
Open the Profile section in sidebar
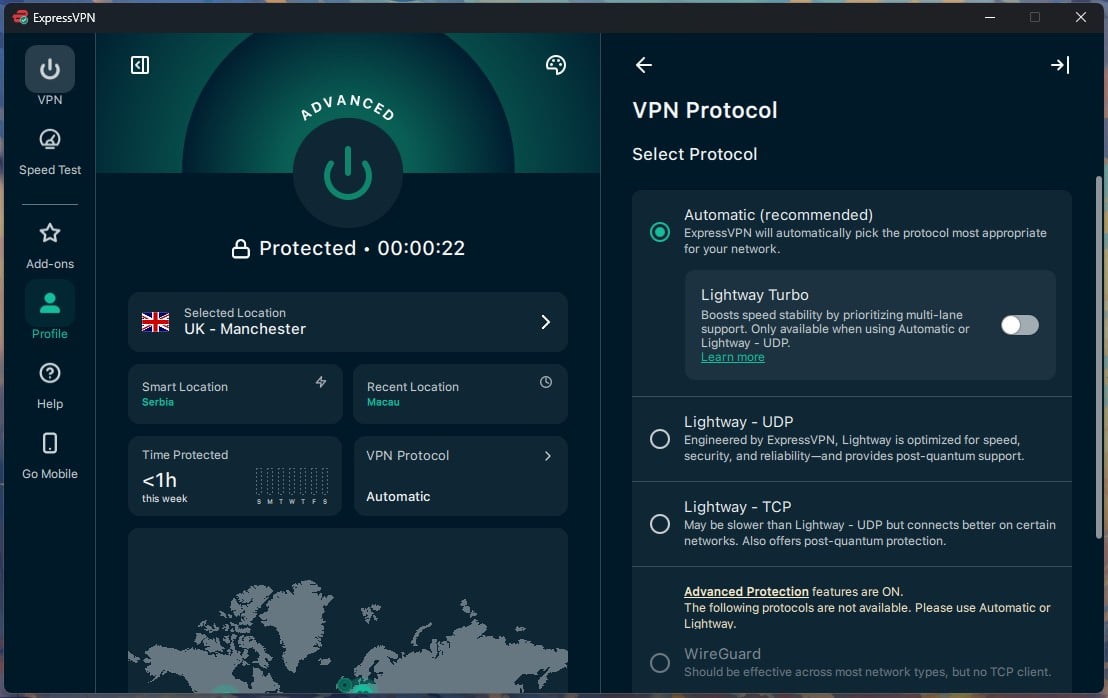click(x=49, y=311)
